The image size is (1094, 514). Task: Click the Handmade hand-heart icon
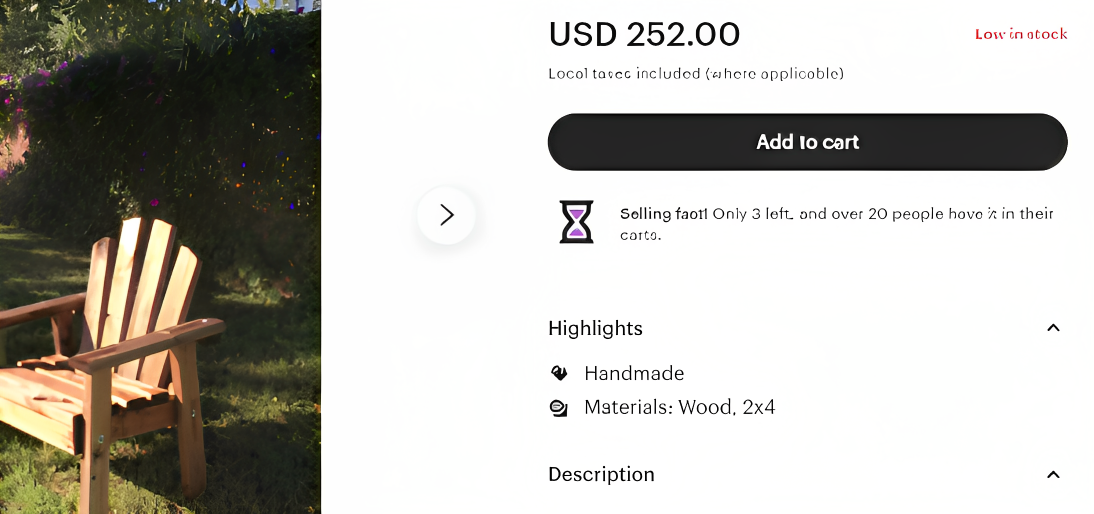(x=559, y=373)
